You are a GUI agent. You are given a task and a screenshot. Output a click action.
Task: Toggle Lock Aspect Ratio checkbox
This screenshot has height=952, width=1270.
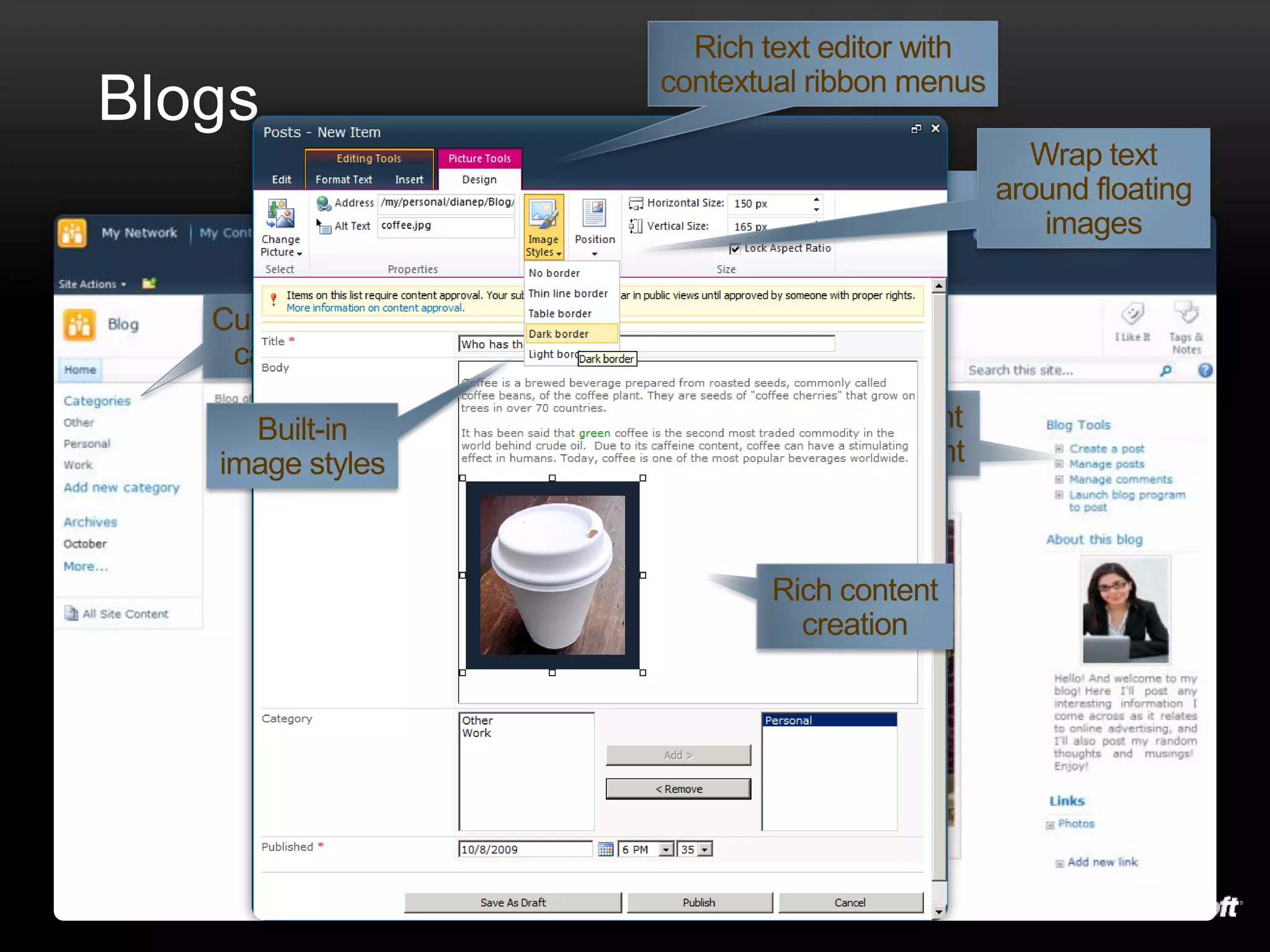pos(735,249)
